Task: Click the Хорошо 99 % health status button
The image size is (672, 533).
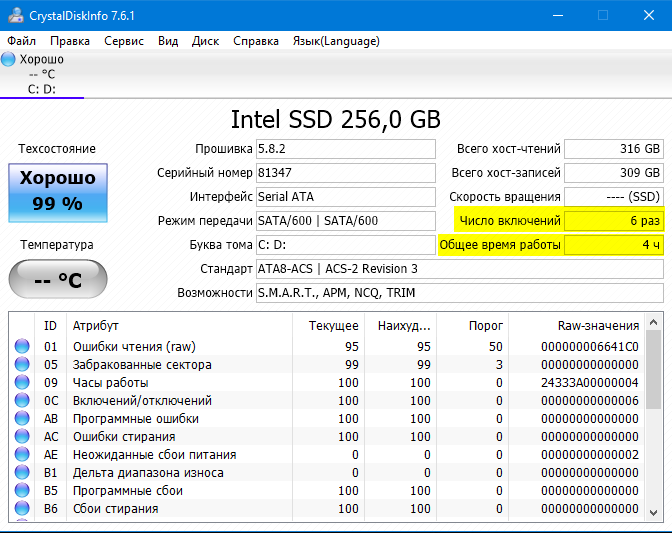Action: point(58,193)
